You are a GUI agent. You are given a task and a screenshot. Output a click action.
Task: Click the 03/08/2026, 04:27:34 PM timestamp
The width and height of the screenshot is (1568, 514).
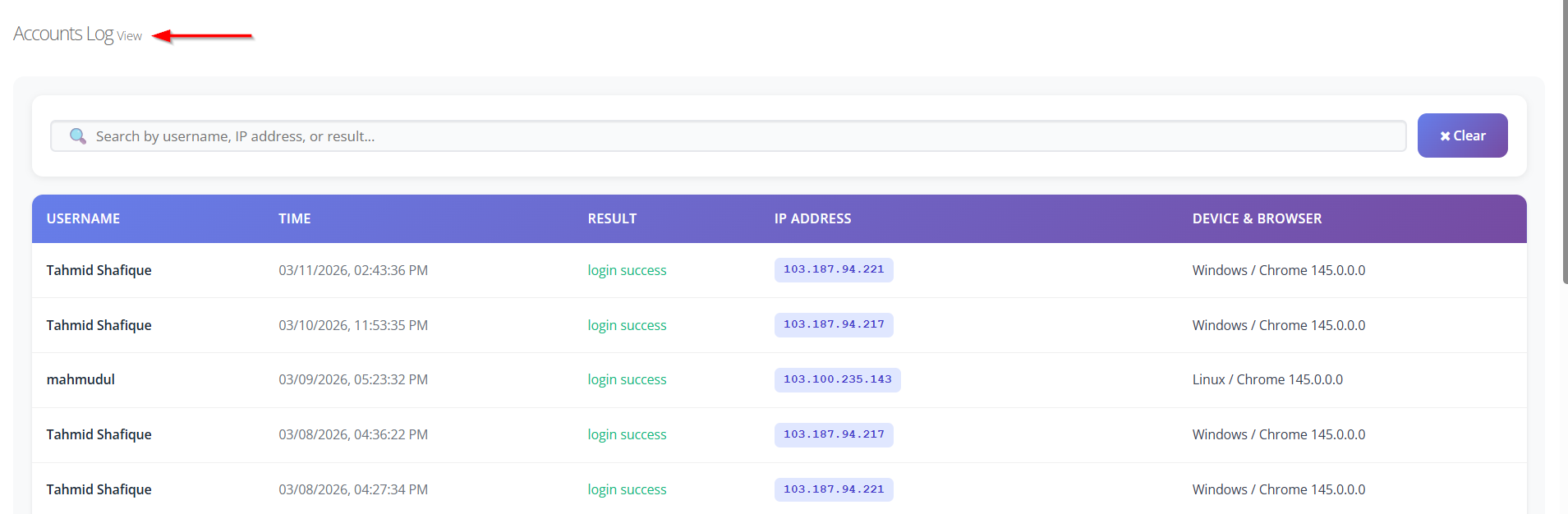tap(353, 489)
